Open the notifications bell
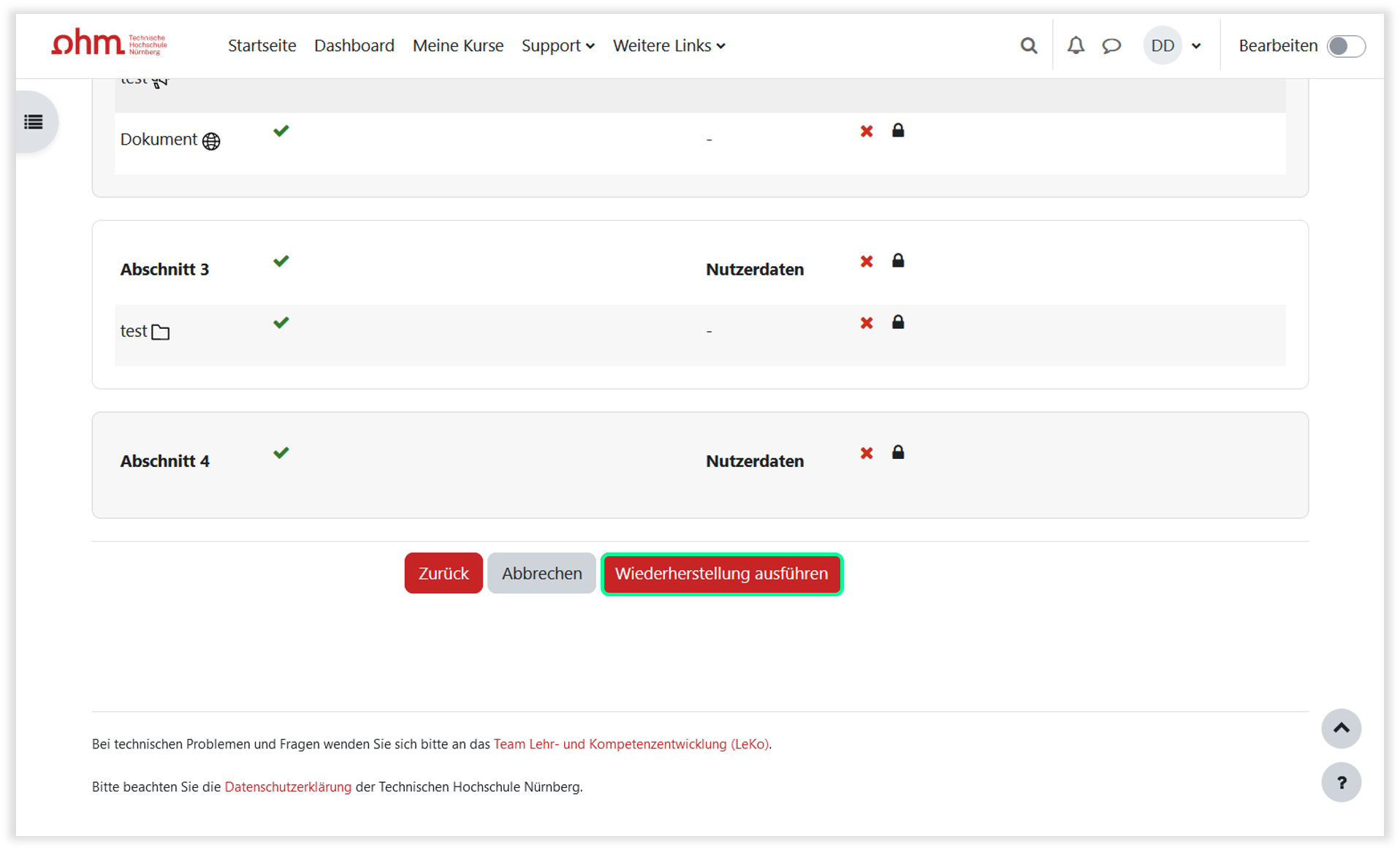This screenshot has height=850, width=1400. [1075, 46]
